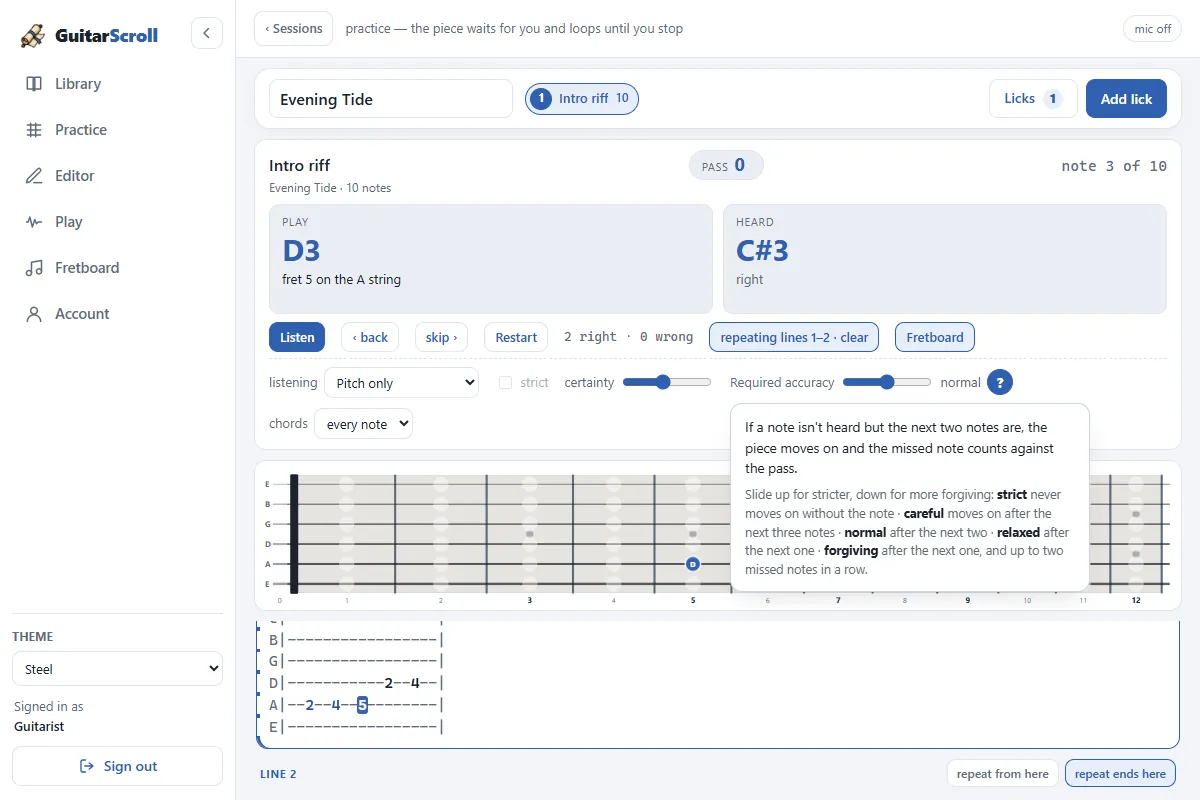
Task: Edit the Evening Tide title field
Action: pyautogui.click(x=391, y=99)
